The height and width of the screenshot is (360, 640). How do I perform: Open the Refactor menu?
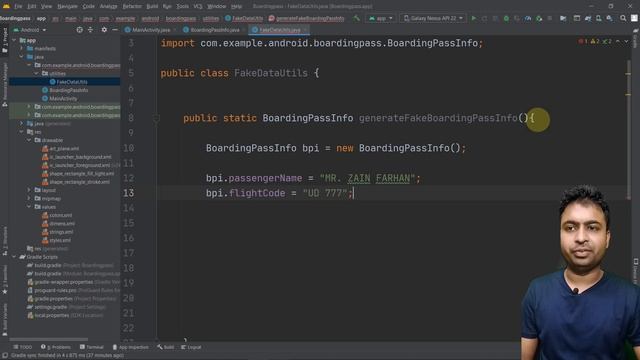(132, 7)
